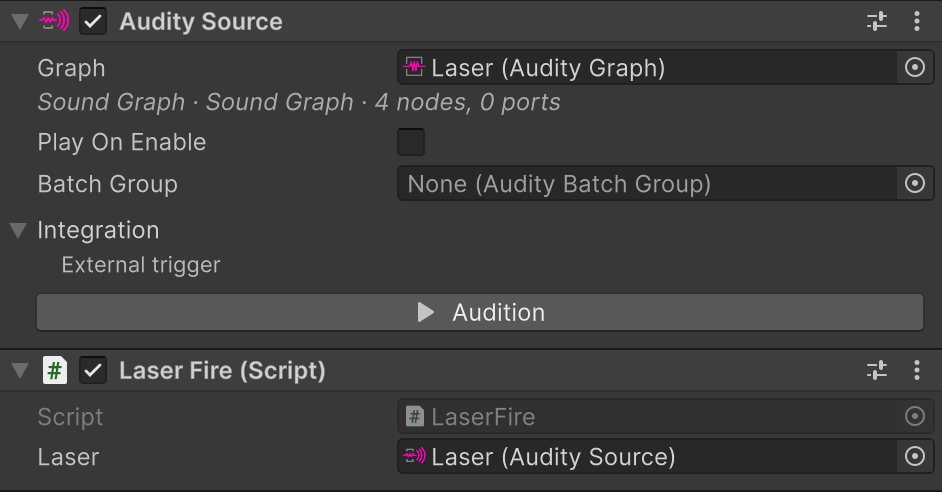Click the Sound Graph 4 nodes info text
The image size is (942, 492).
[299, 102]
